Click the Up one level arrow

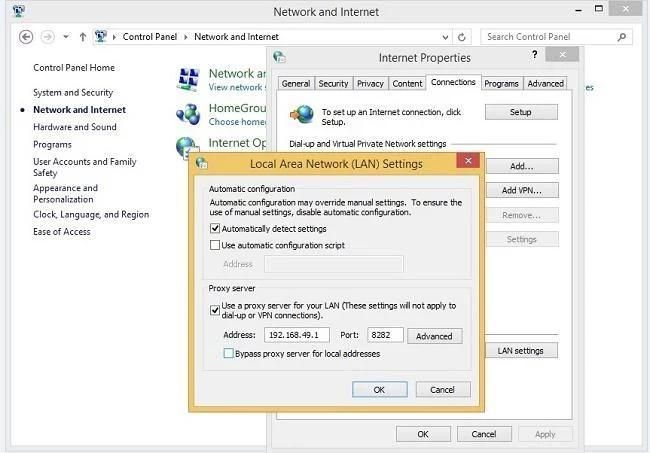coord(83,37)
